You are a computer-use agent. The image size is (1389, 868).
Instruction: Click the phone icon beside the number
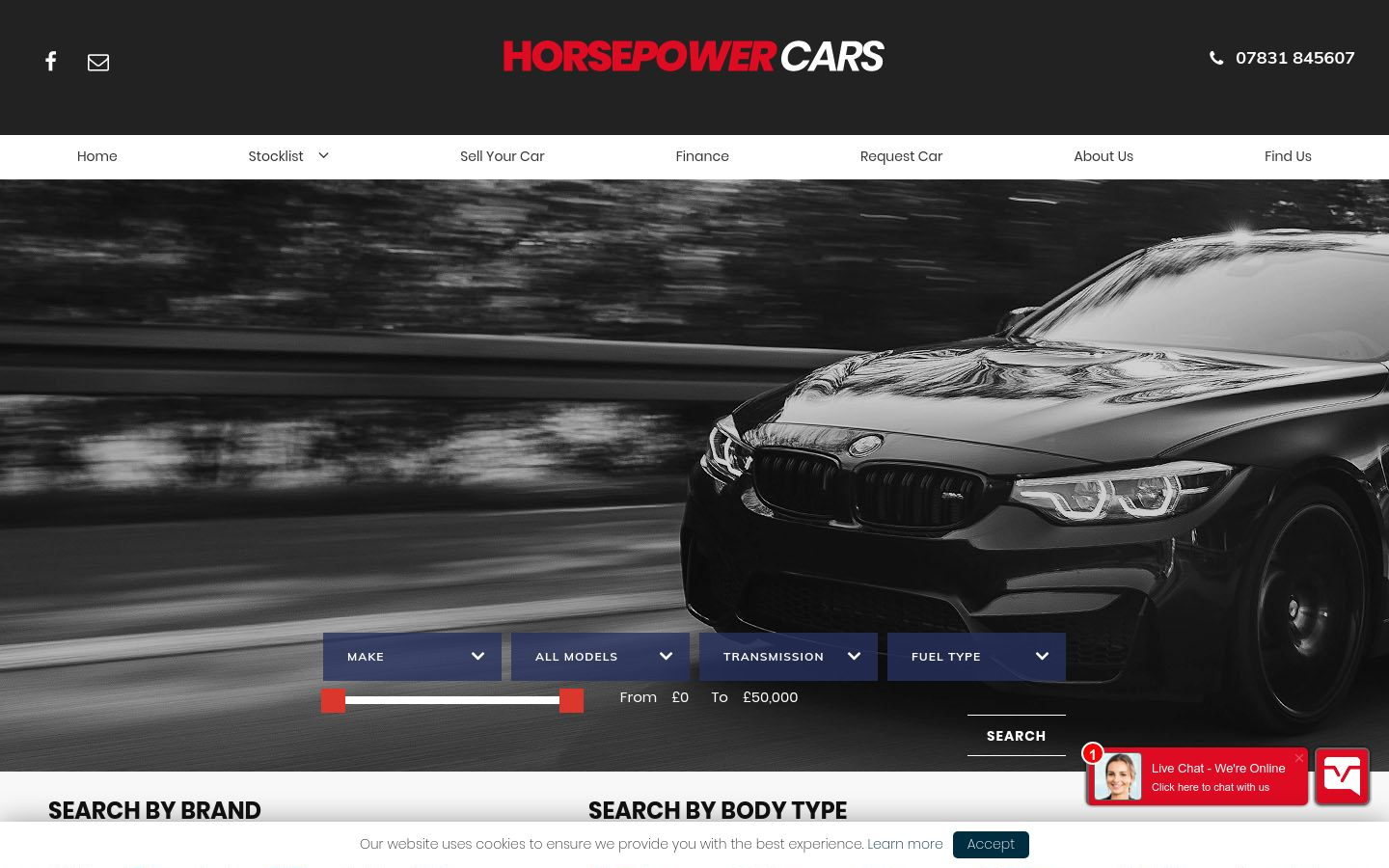tap(1216, 58)
